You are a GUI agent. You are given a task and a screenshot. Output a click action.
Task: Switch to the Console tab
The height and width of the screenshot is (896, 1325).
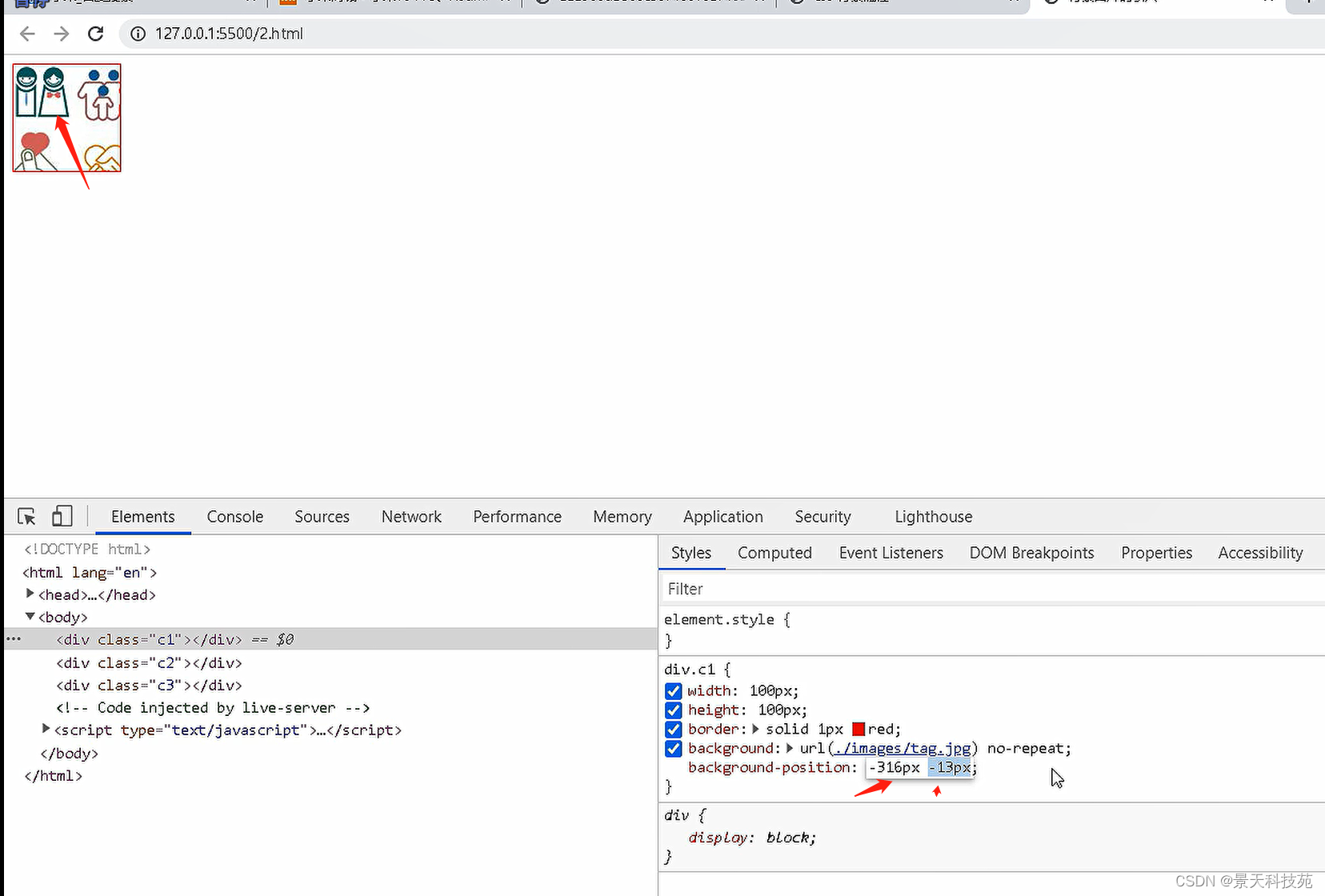click(235, 517)
